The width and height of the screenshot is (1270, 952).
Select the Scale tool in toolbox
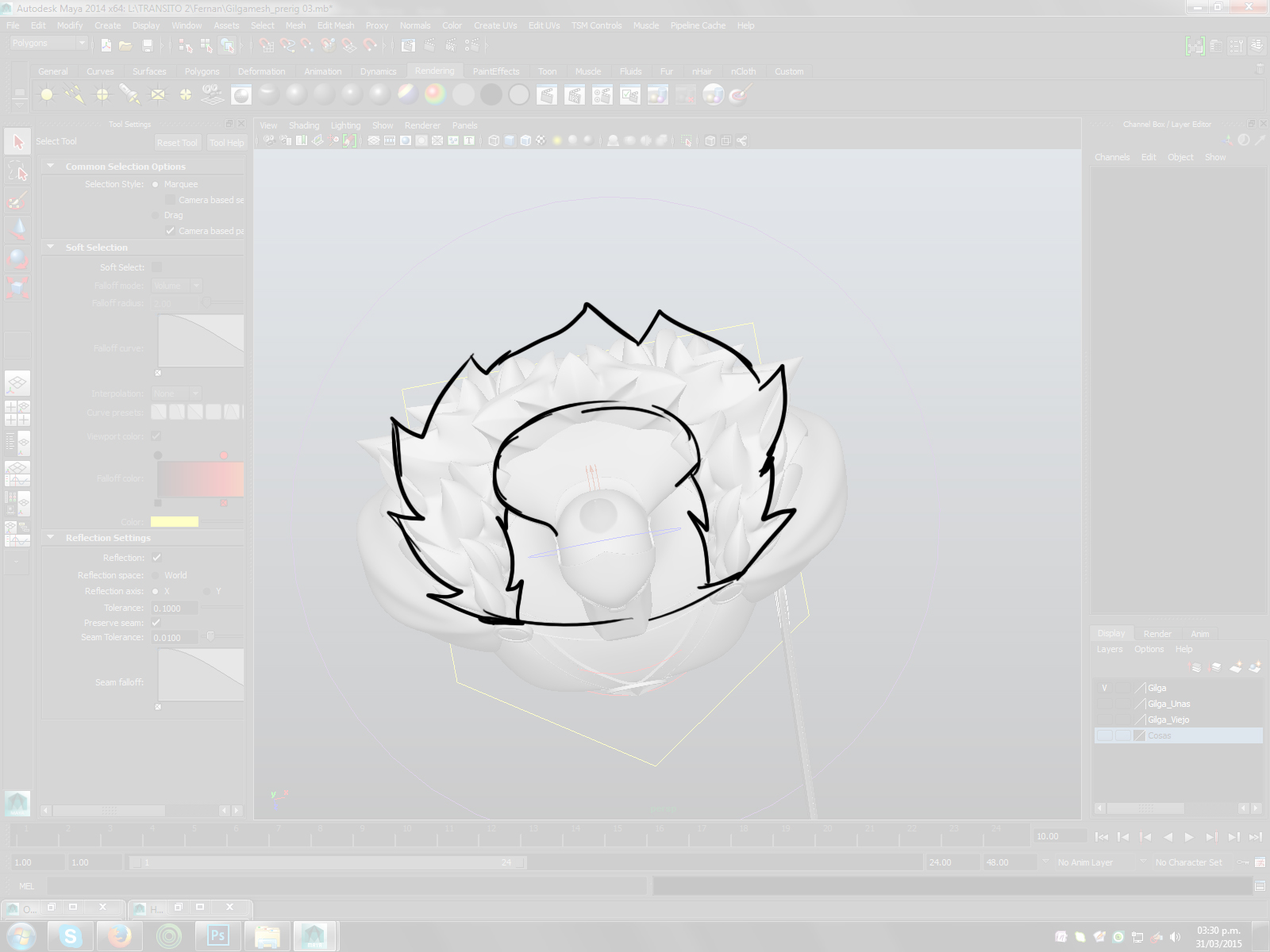pos(17,286)
